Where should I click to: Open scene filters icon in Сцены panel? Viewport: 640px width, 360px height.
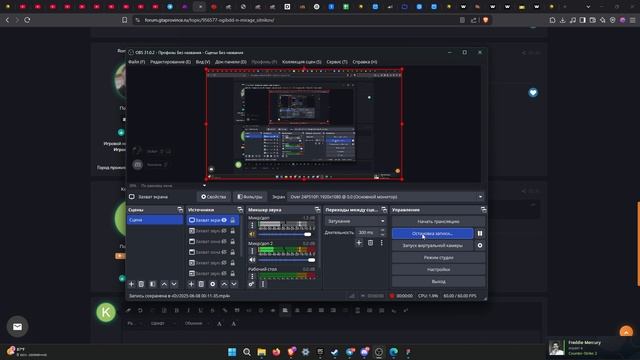[x=153, y=284]
